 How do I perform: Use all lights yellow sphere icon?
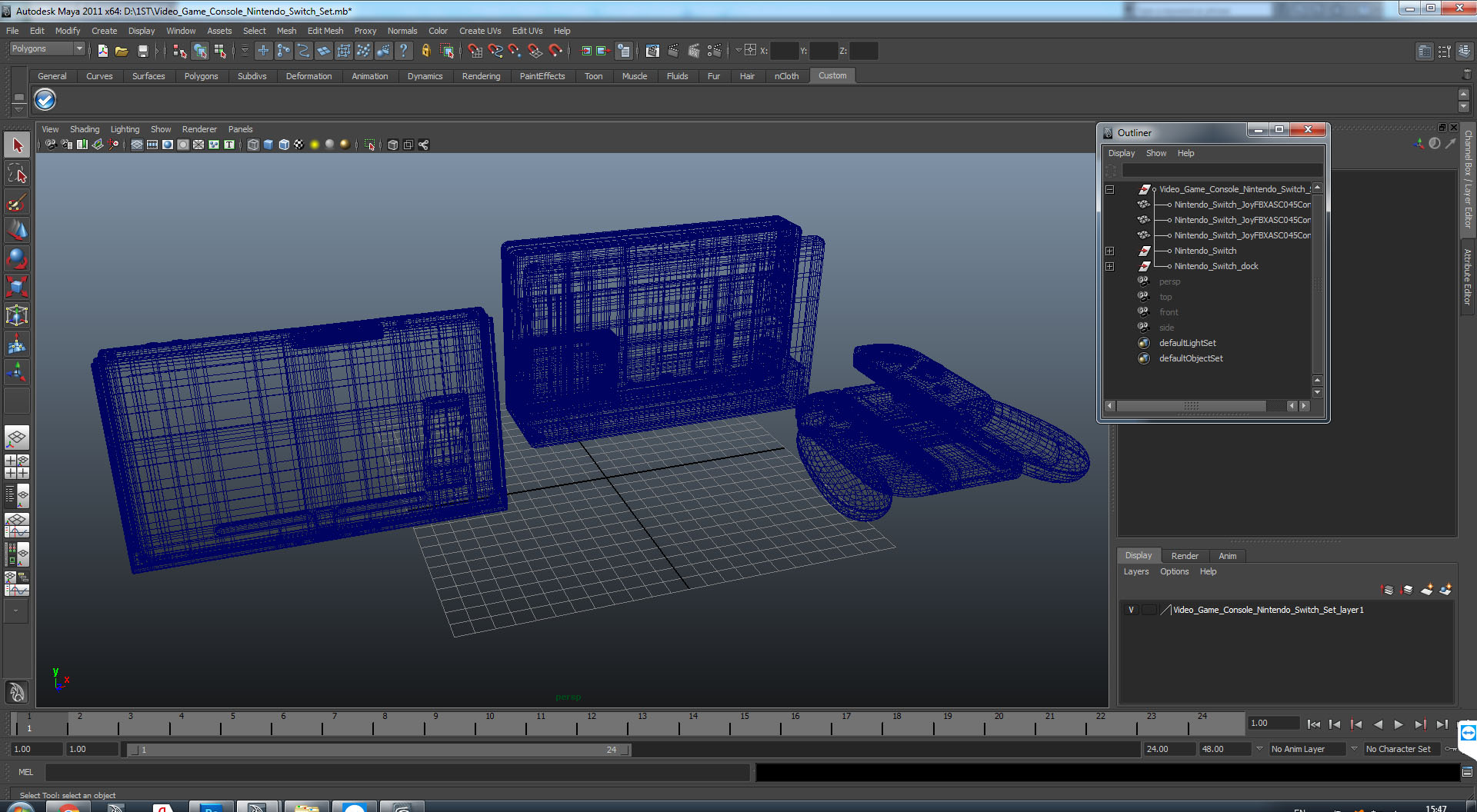[314, 145]
